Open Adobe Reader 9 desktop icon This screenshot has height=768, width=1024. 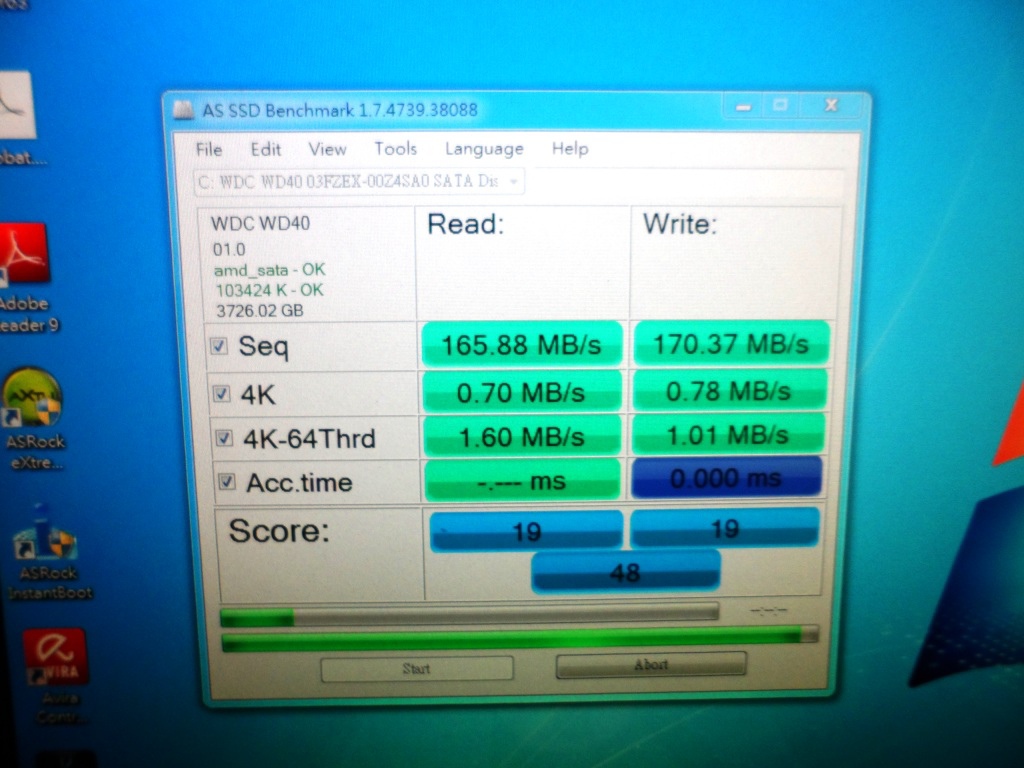tap(26, 278)
